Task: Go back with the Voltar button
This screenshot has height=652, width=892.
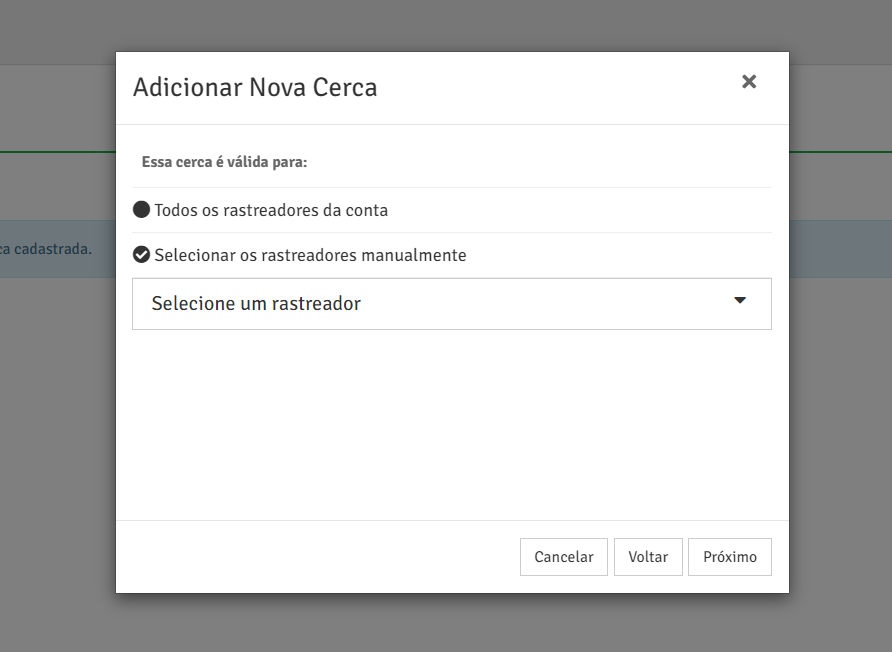Action: coord(648,557)
